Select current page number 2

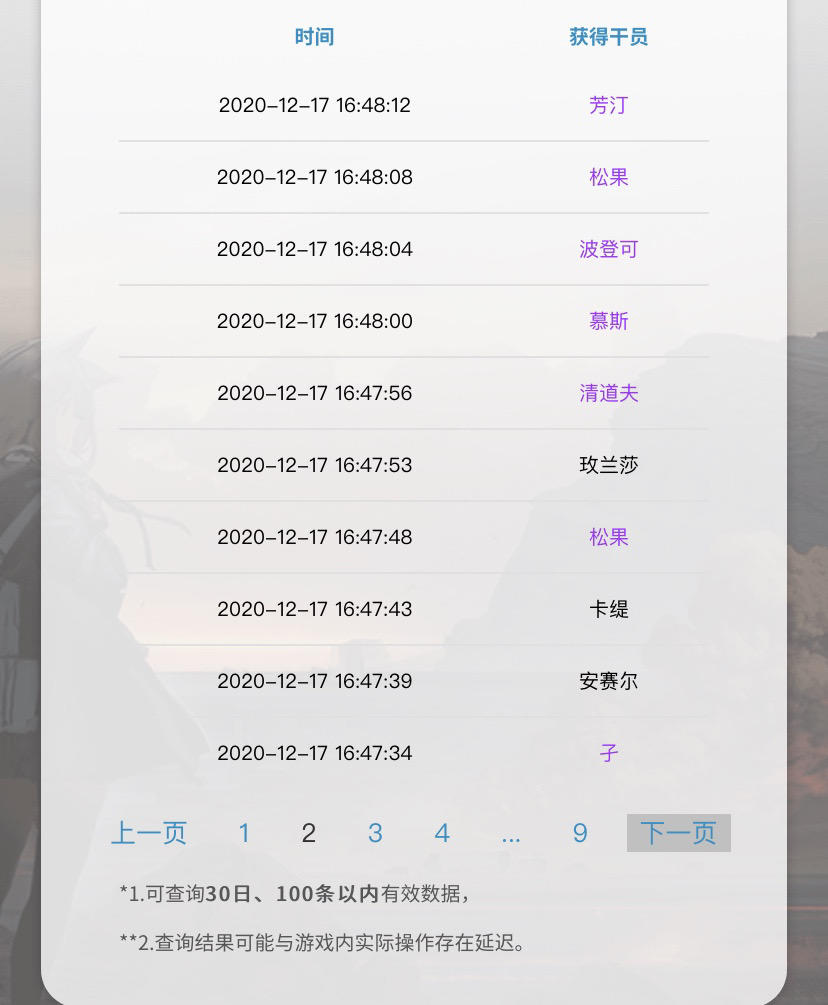point(309,833)
